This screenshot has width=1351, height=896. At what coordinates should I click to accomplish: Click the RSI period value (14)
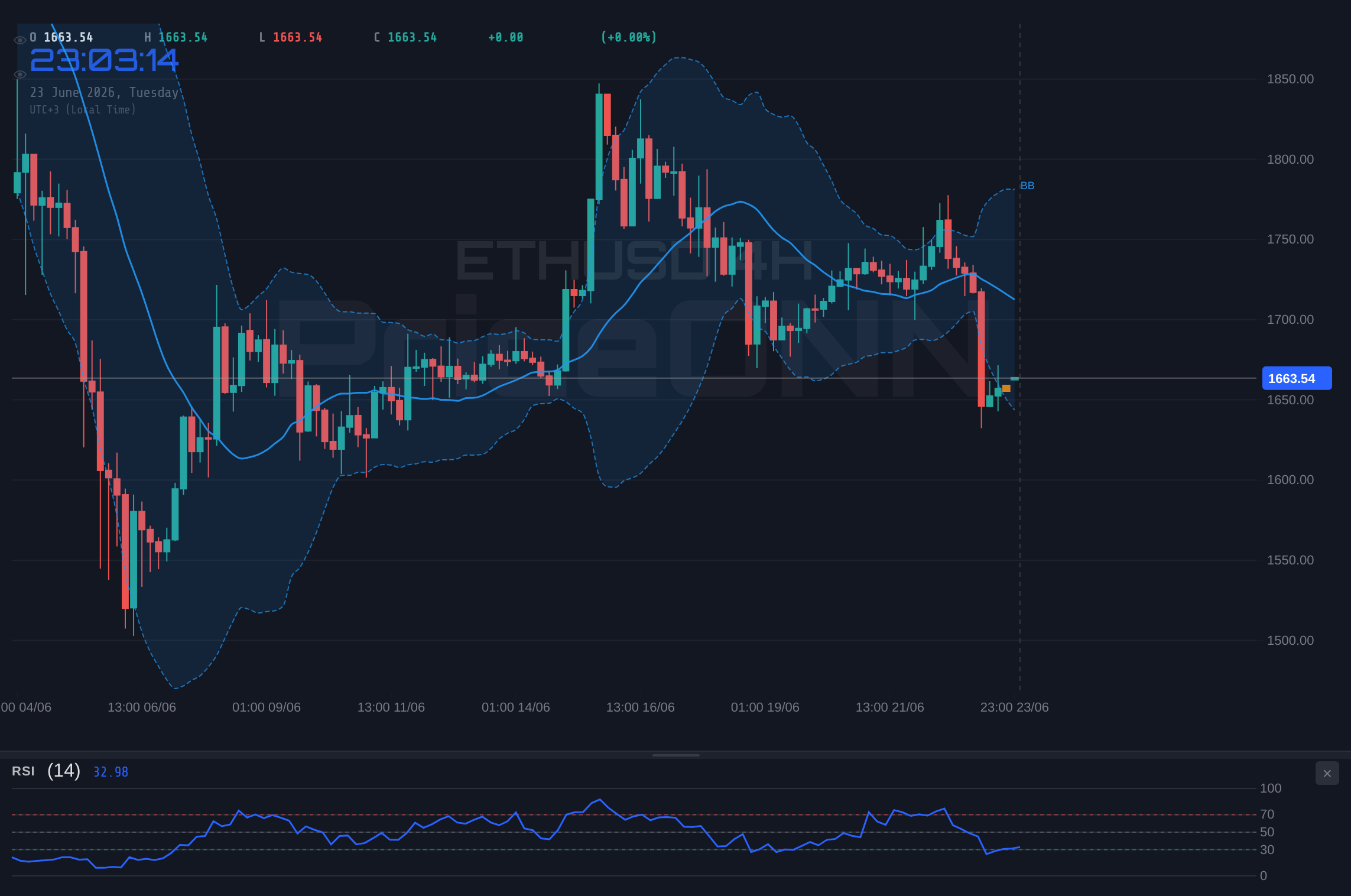64,771
